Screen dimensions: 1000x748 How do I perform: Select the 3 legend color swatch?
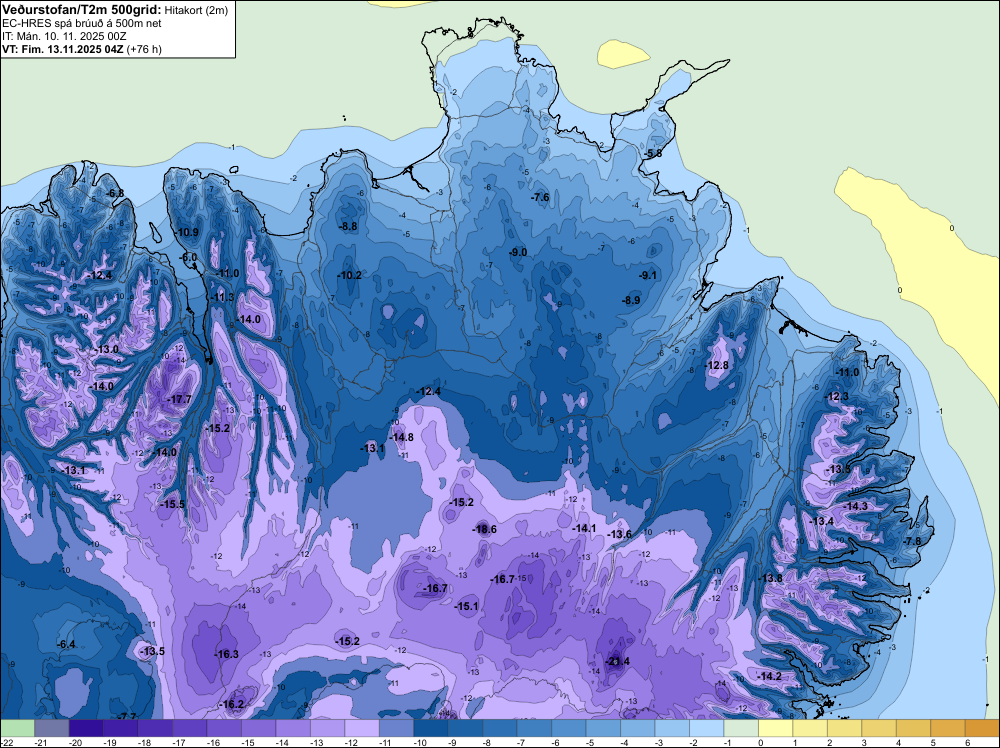tap(878, 728)
